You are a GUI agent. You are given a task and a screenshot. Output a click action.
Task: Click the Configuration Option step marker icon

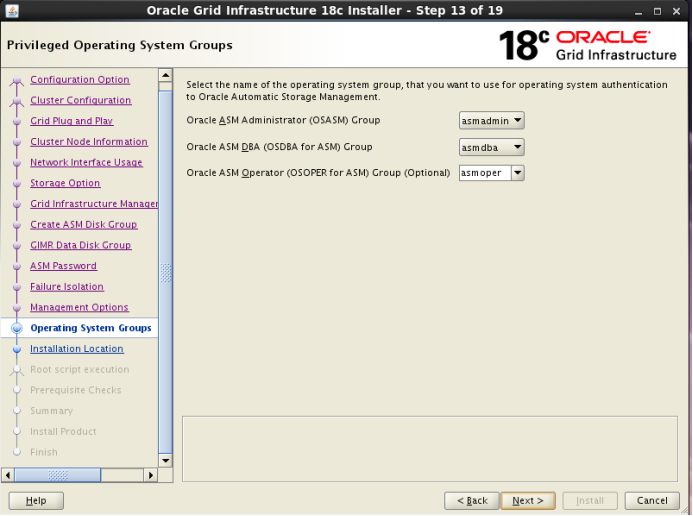(x=17, y=80)
